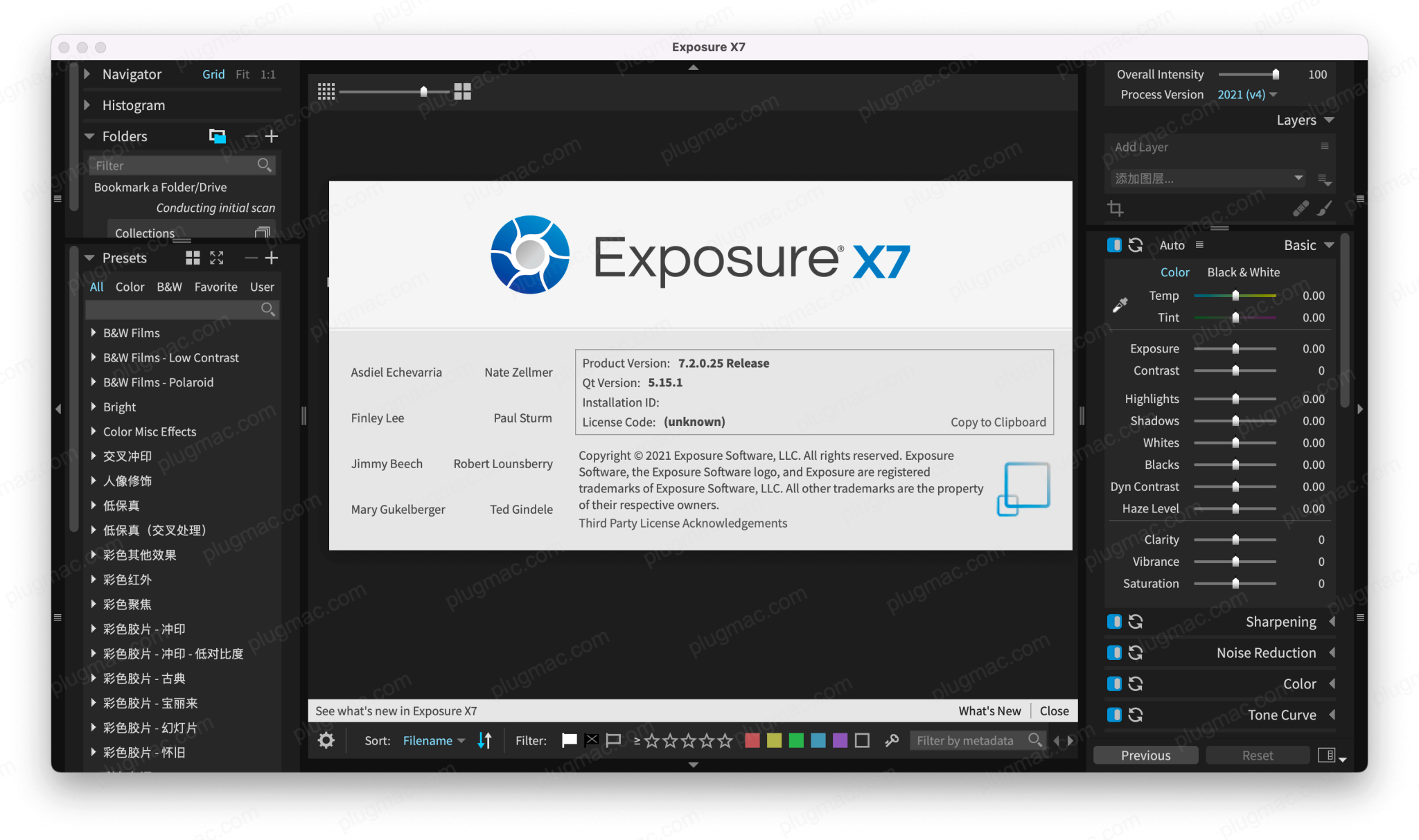This screenshot has width=1419, height=840.
Task: Click the fifth rating star filter
Action: coord(725,740)
